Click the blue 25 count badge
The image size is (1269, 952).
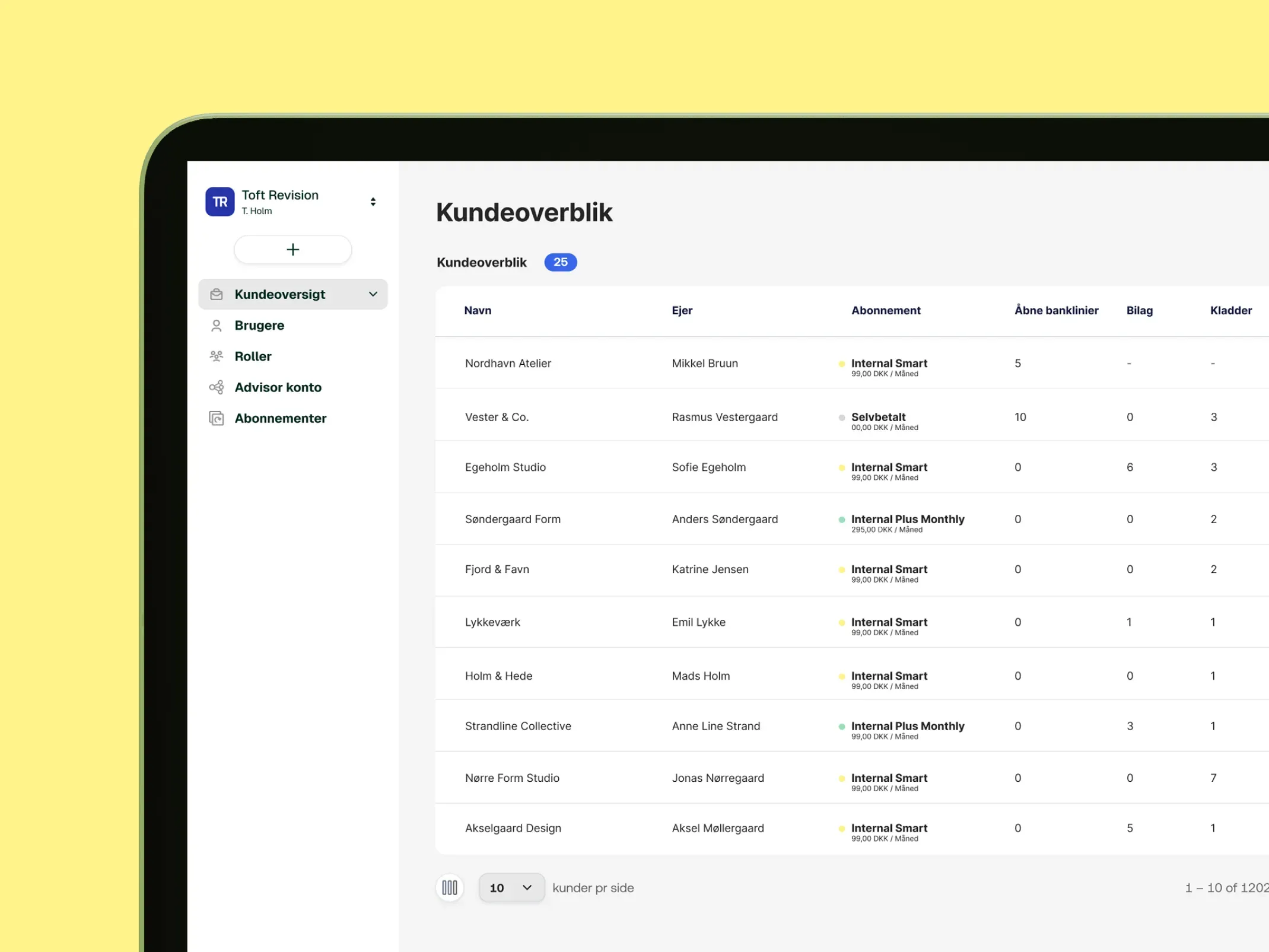coord(561,262)
